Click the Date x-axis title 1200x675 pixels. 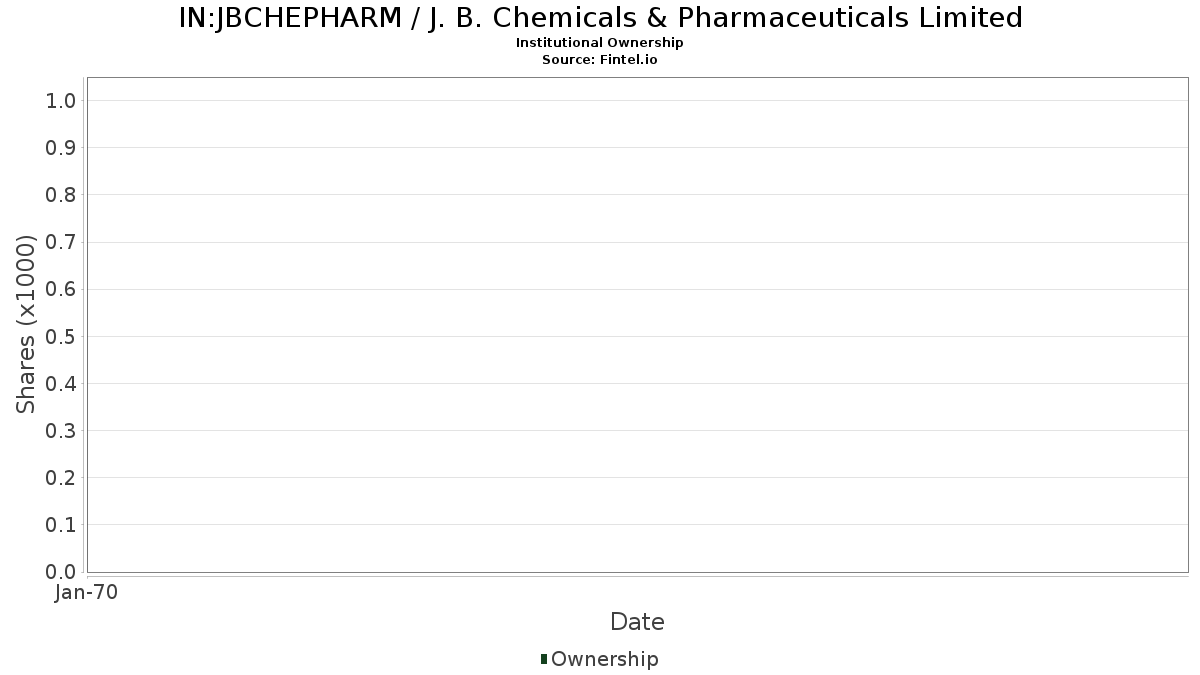(x=637, y=622)
